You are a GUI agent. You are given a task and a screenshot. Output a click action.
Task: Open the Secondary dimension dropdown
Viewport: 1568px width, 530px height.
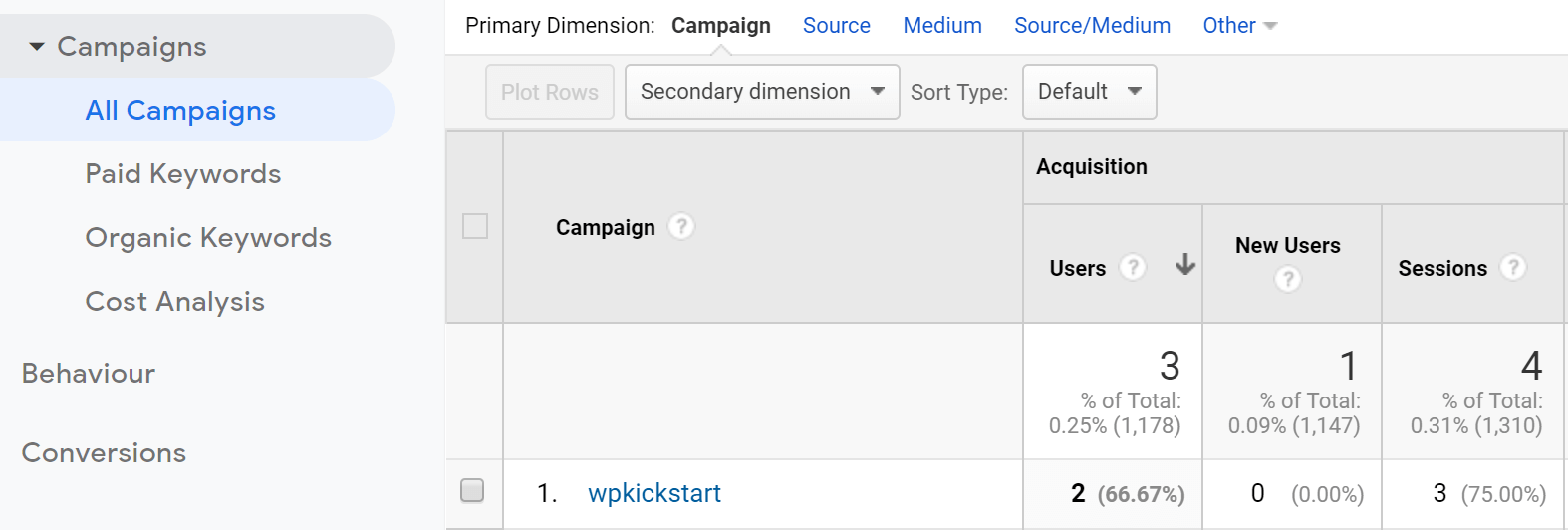pos(762,92)
